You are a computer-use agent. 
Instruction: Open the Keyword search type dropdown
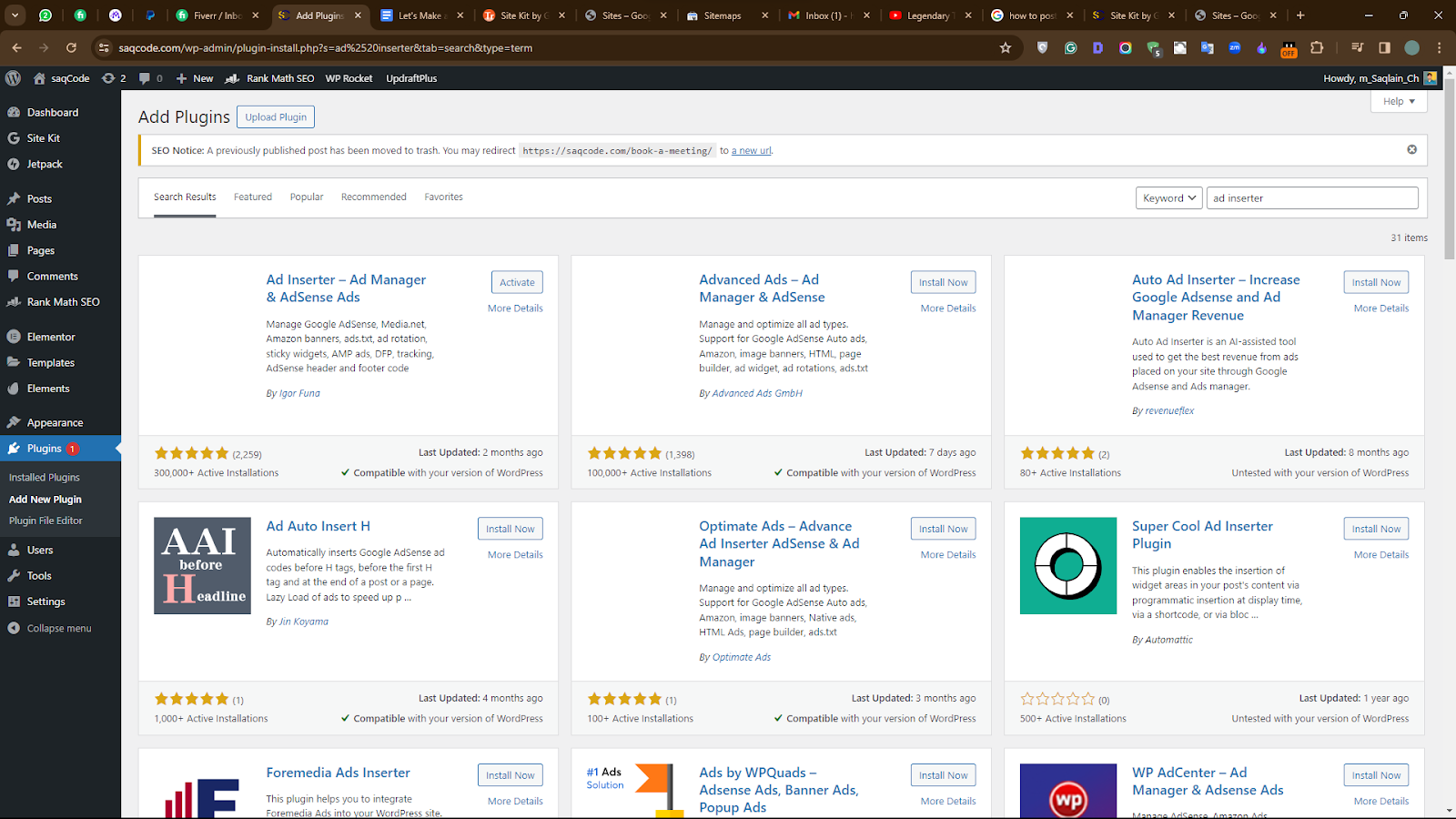point(1169,197)
